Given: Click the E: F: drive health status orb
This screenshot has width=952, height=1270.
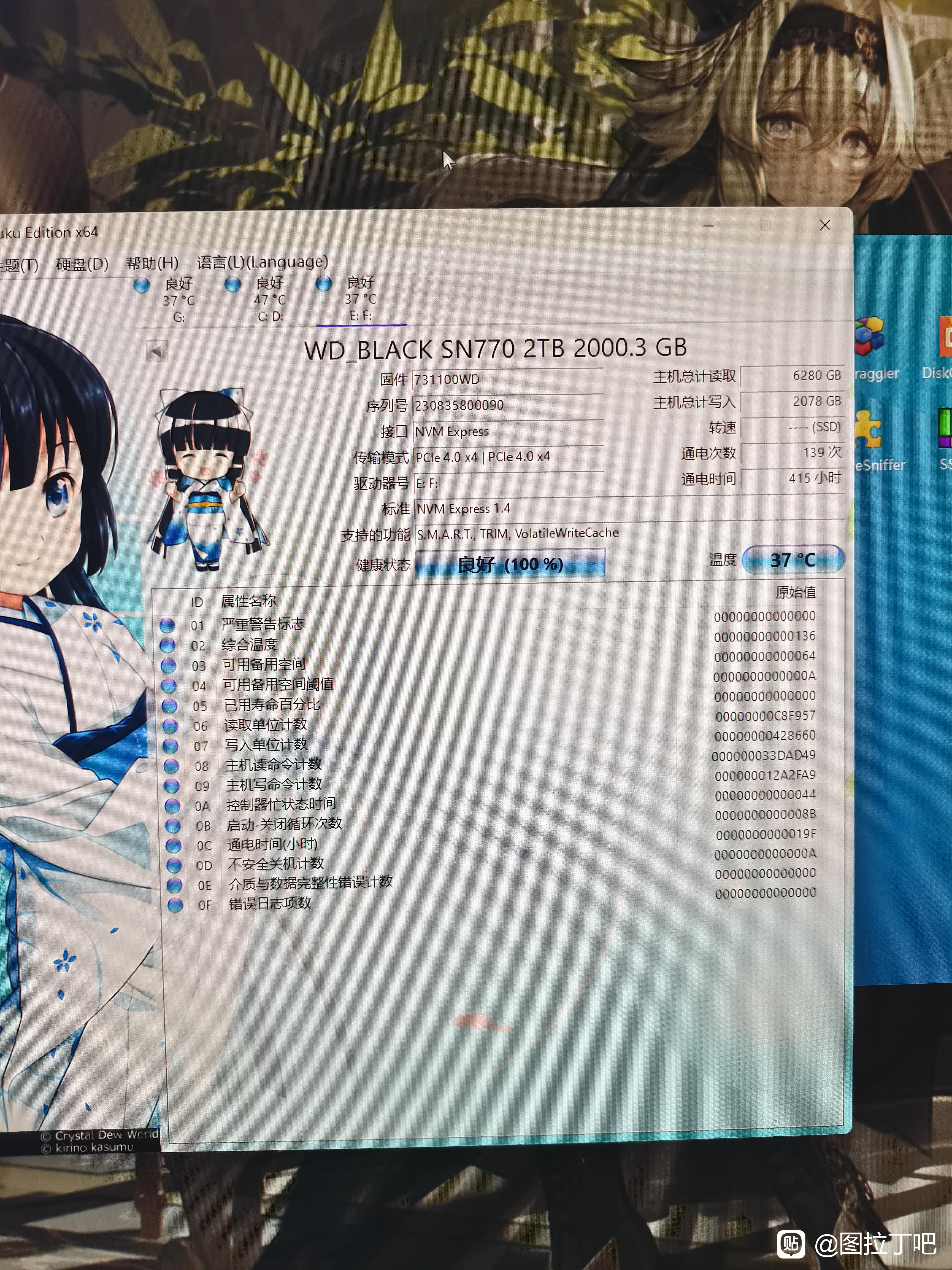Looking at the screenshot, I should pos(324,283).
